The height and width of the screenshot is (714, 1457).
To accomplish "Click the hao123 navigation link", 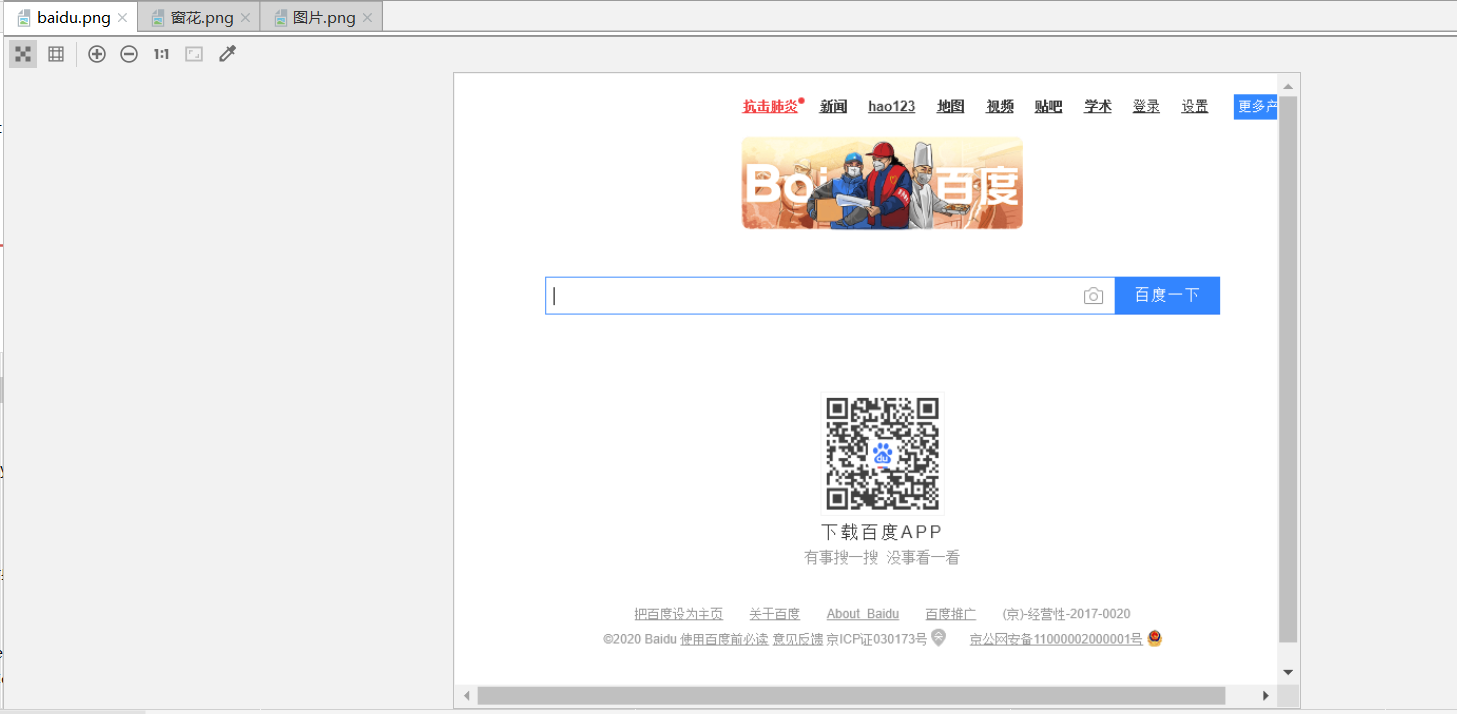I will coord(890,106).
